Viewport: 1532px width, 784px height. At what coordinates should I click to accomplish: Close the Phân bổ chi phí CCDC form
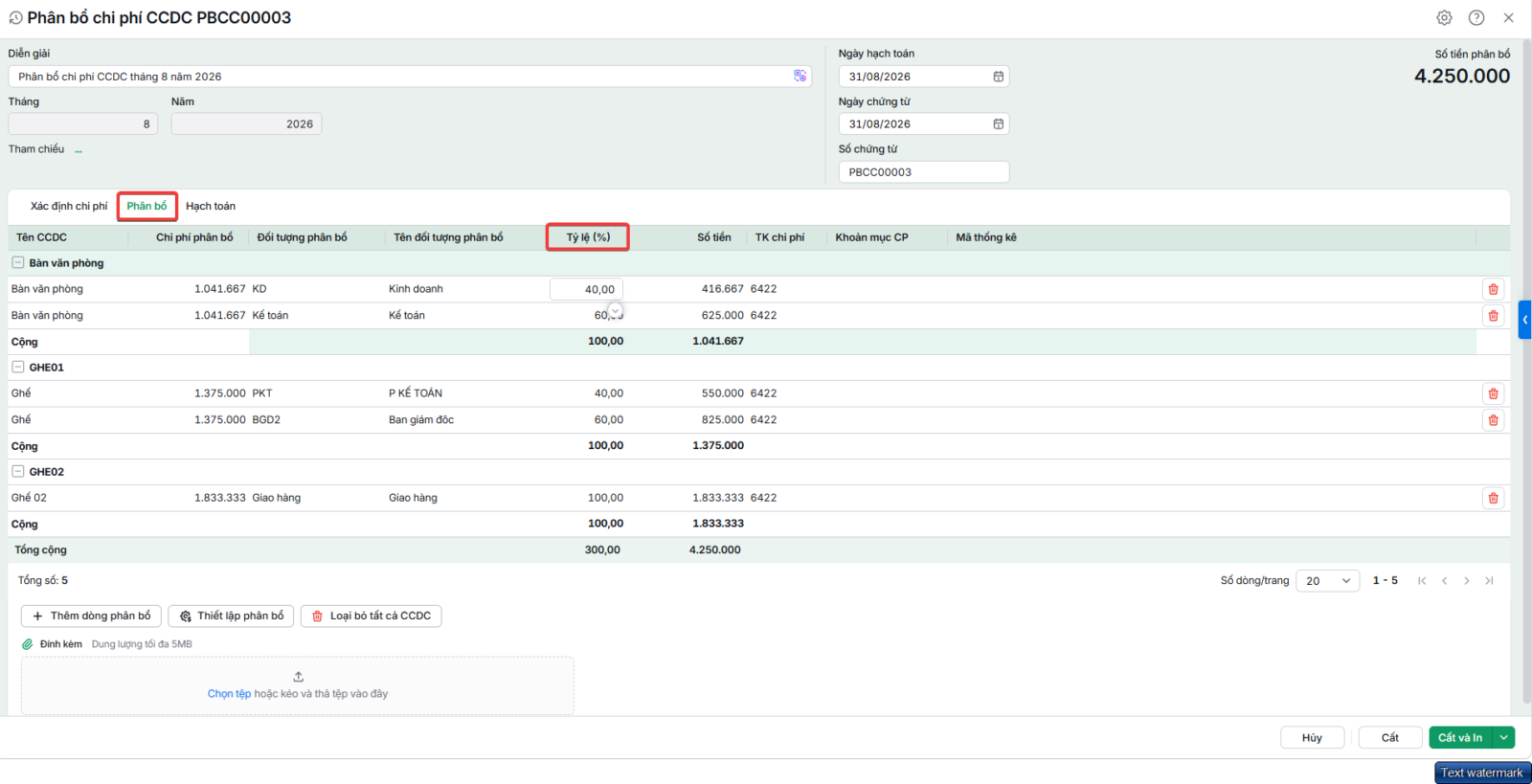point(1508,18)
